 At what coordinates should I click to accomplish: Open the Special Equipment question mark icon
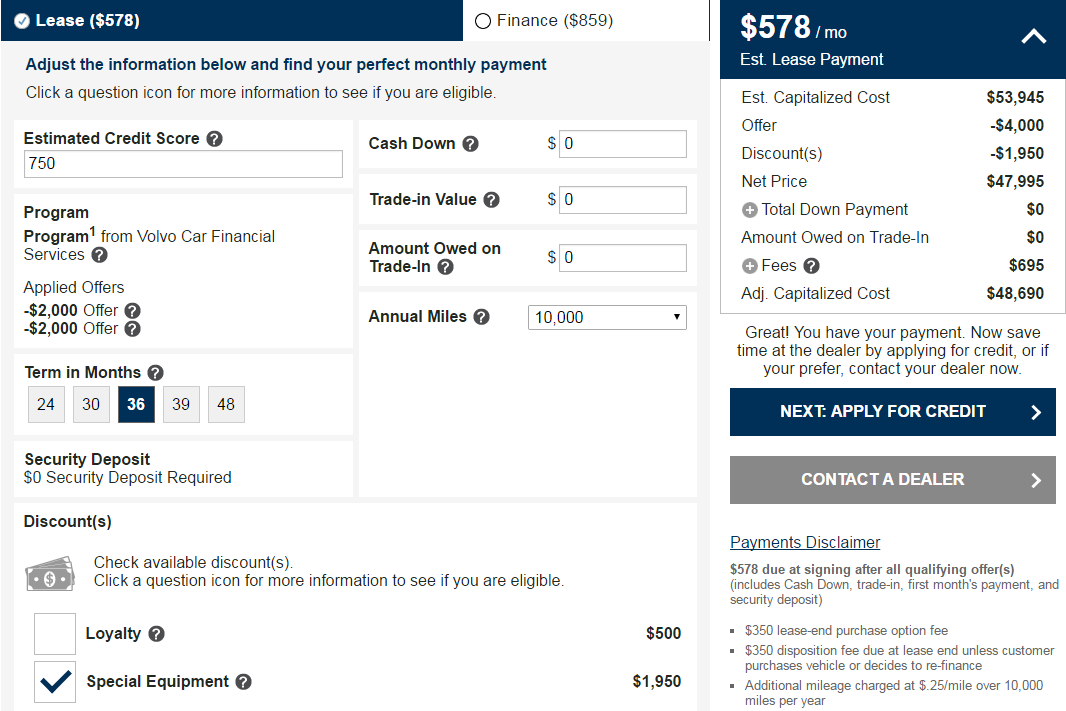pyautogui.click(x=244, y=681)
